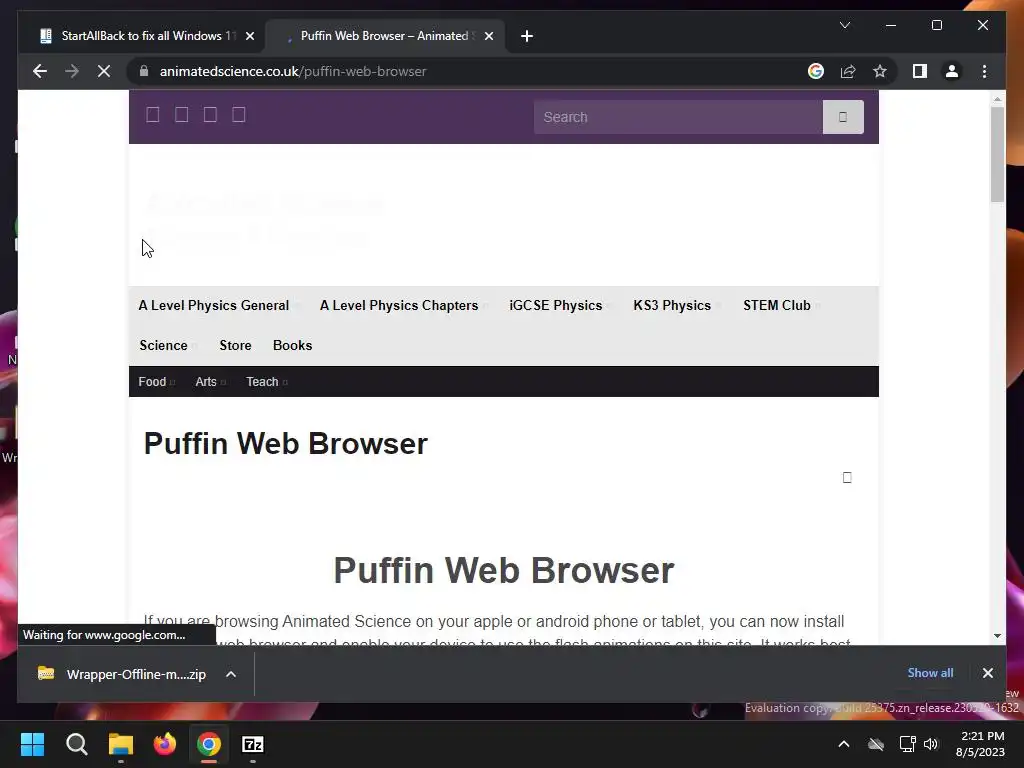Open Chrome three-dot menu
Image resolution: width=1024 pixels, height=768 pixels.
984,71
